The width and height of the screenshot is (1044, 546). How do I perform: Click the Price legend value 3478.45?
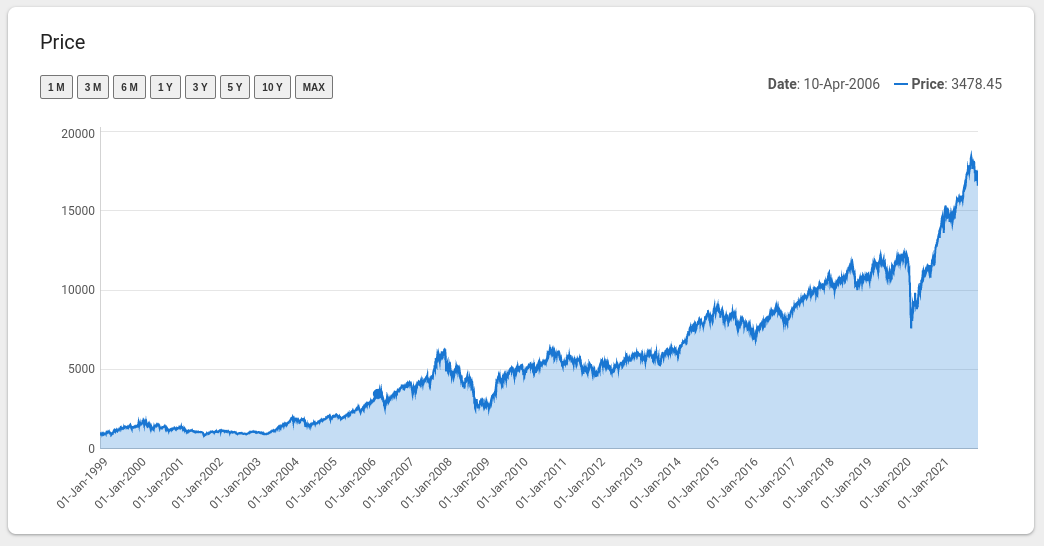976,84
